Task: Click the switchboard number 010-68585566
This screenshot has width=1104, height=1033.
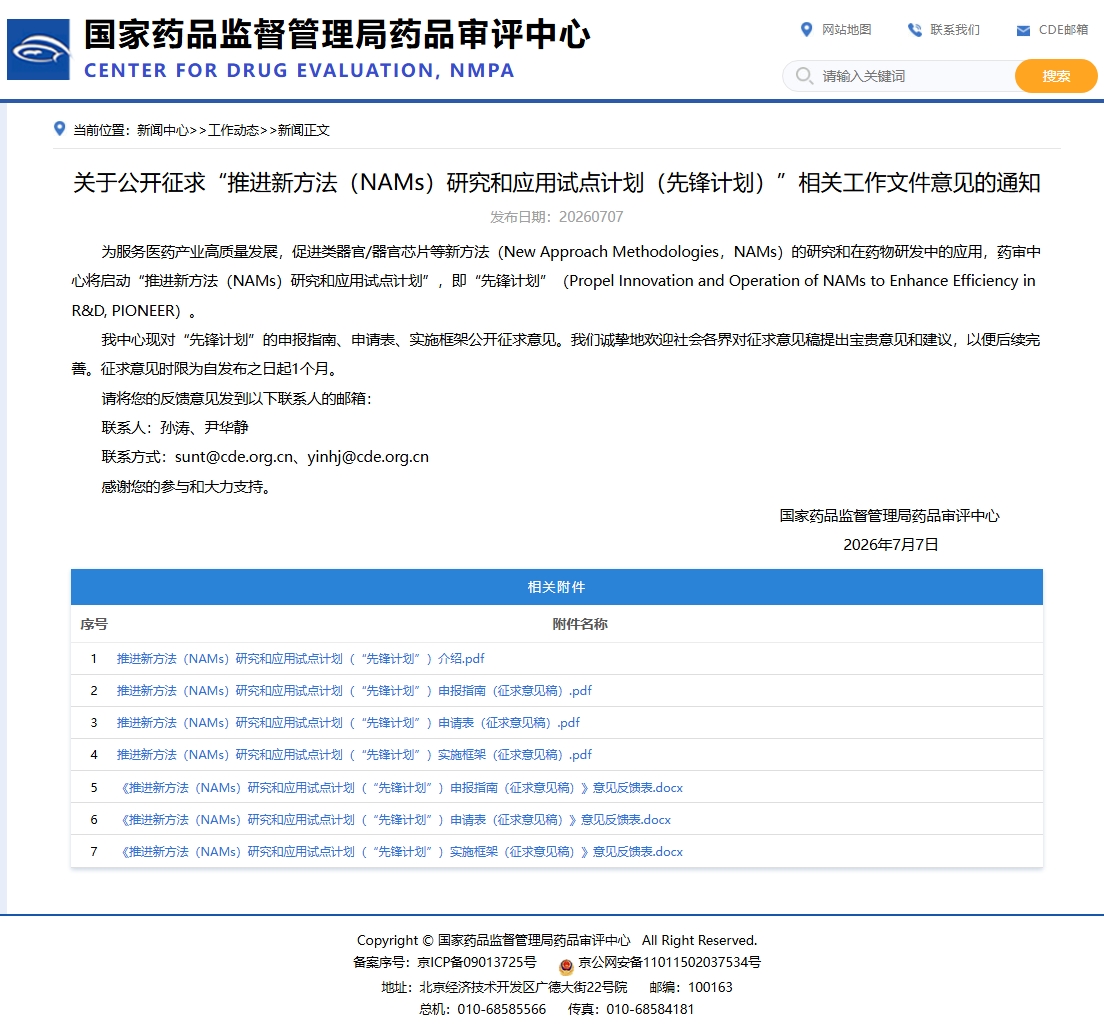Action: 501,1009
